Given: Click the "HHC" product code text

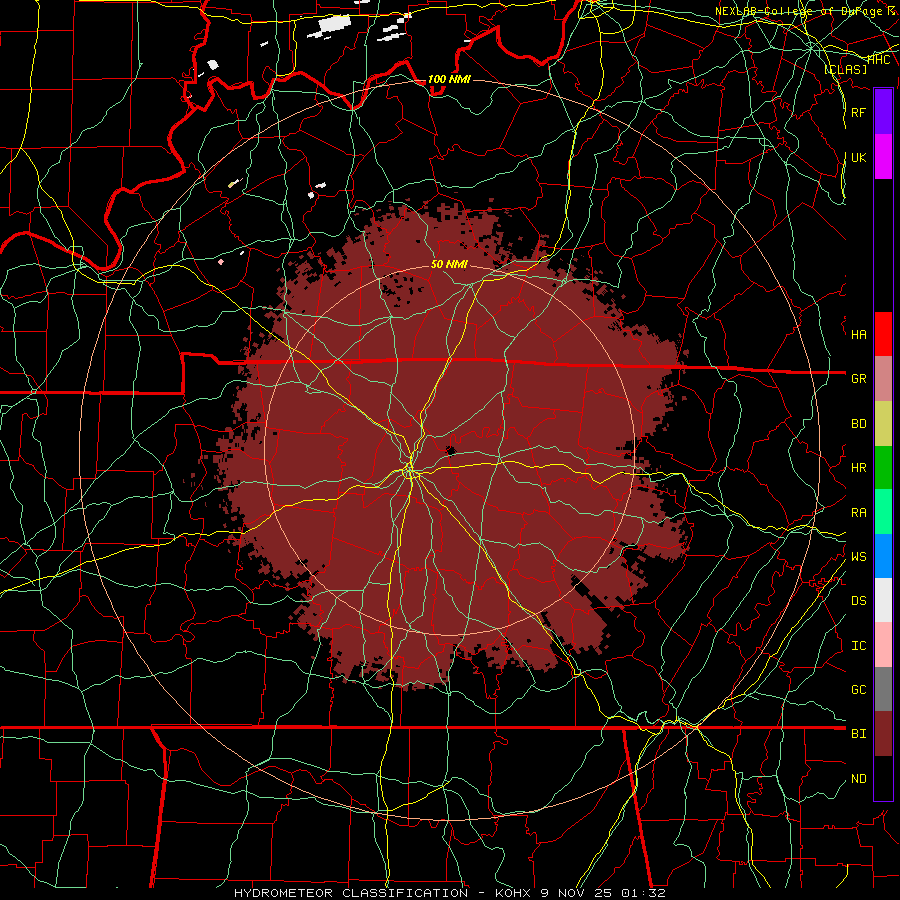Looking at the screenshot, I should 878,60.
